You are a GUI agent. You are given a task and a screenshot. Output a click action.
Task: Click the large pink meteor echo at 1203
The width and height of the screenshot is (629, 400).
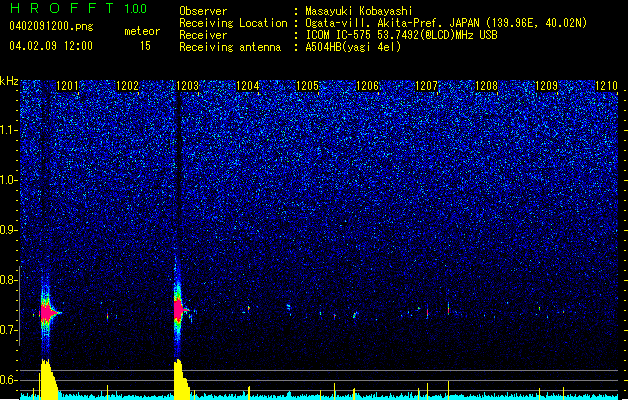[179, 310]
